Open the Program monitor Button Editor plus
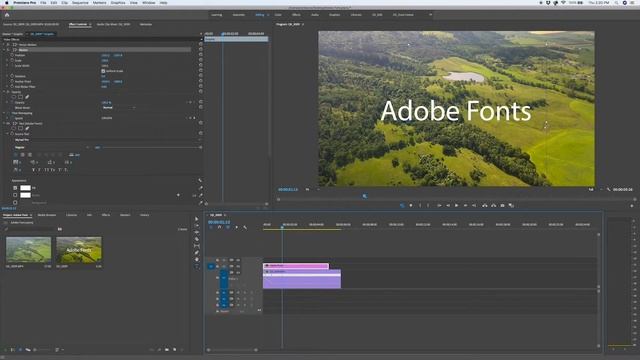Viewport: 640px width, 360px height. point(632,206)
